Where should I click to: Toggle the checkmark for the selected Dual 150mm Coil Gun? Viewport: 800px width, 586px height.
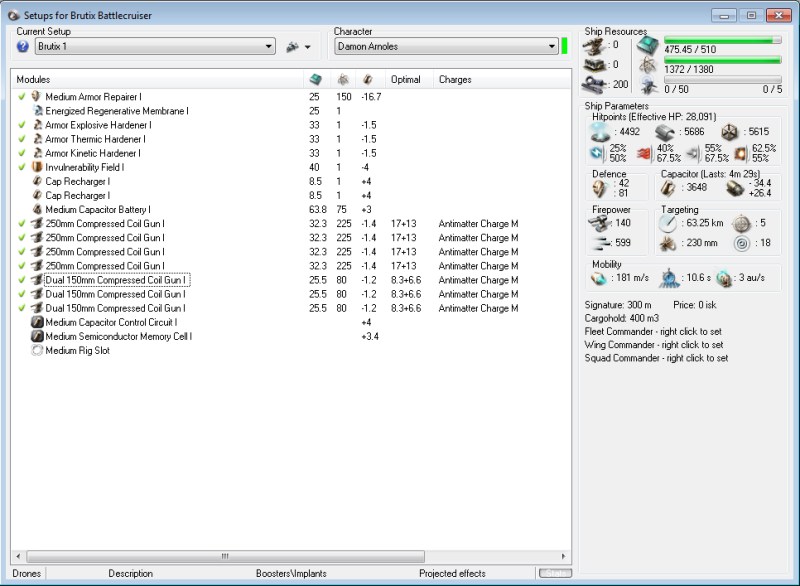tap(21, 279)
